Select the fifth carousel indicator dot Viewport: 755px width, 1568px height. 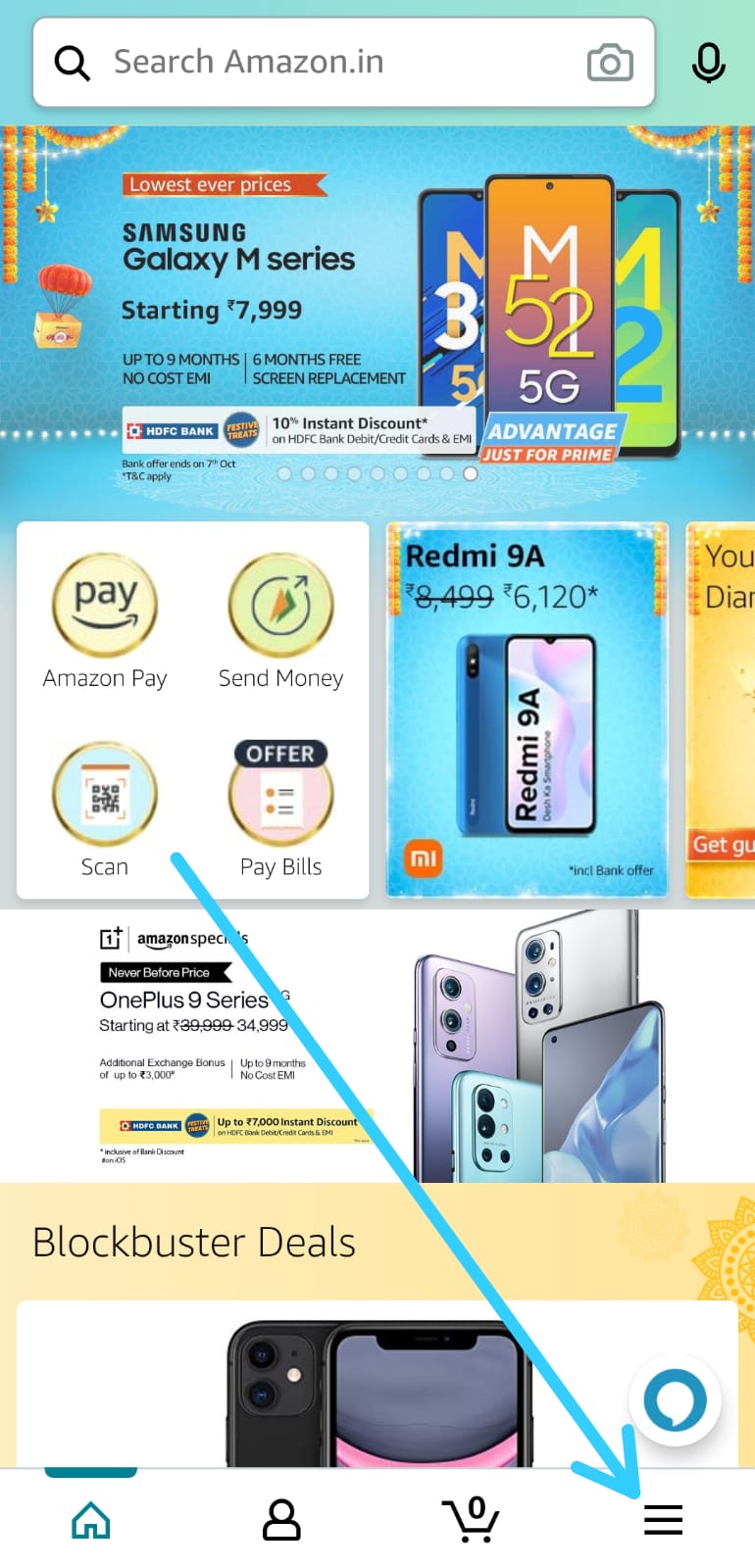coord(377,473)
